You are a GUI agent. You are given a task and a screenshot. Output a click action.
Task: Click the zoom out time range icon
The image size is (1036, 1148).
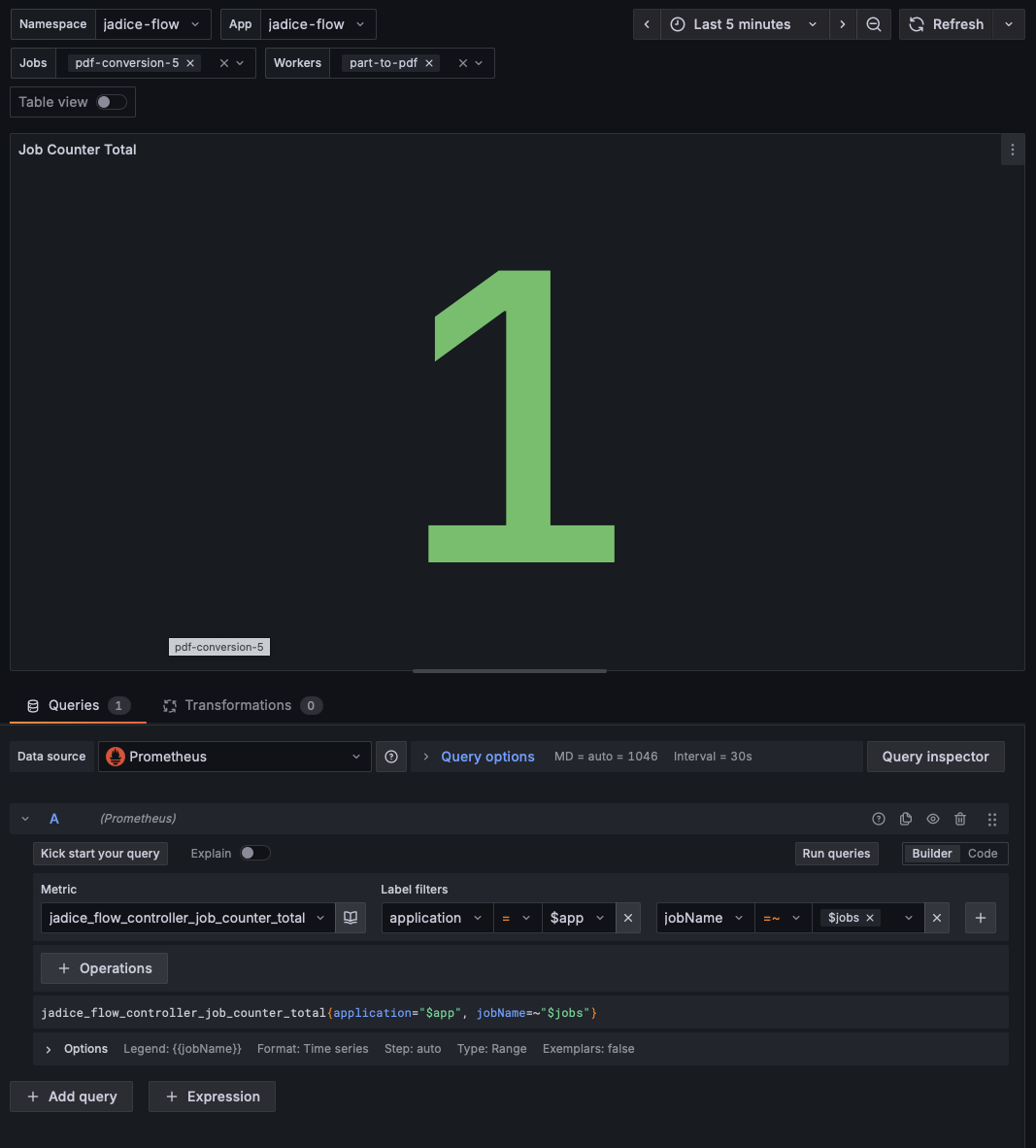pos(874,24)
